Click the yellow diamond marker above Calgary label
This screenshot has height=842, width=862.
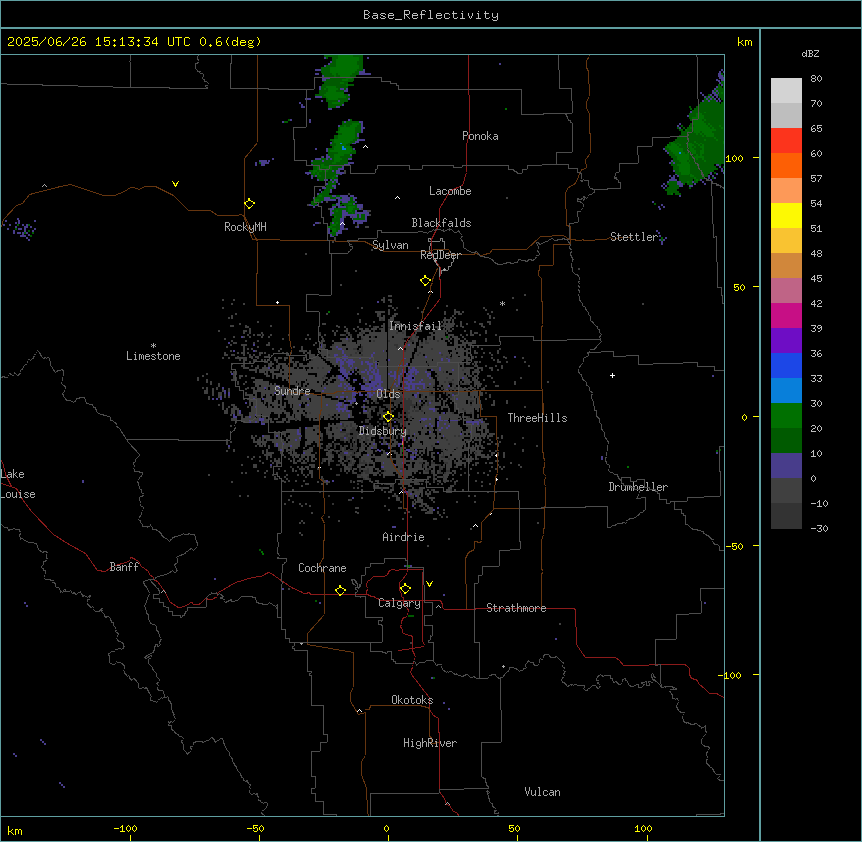(x=405, y=589)
